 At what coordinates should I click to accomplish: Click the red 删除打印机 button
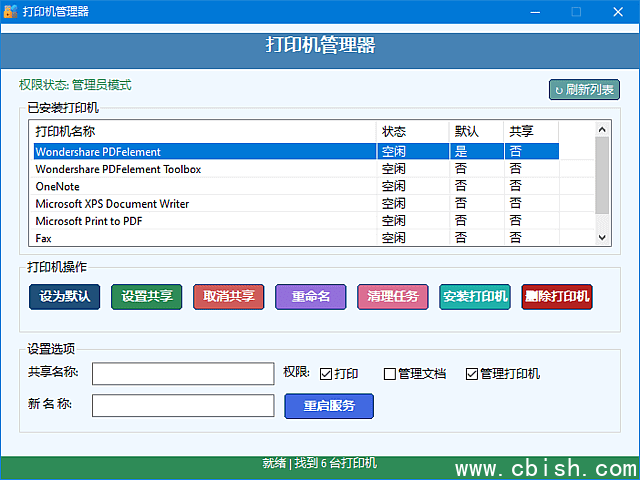pyautogui.click(x=557, y=296)
